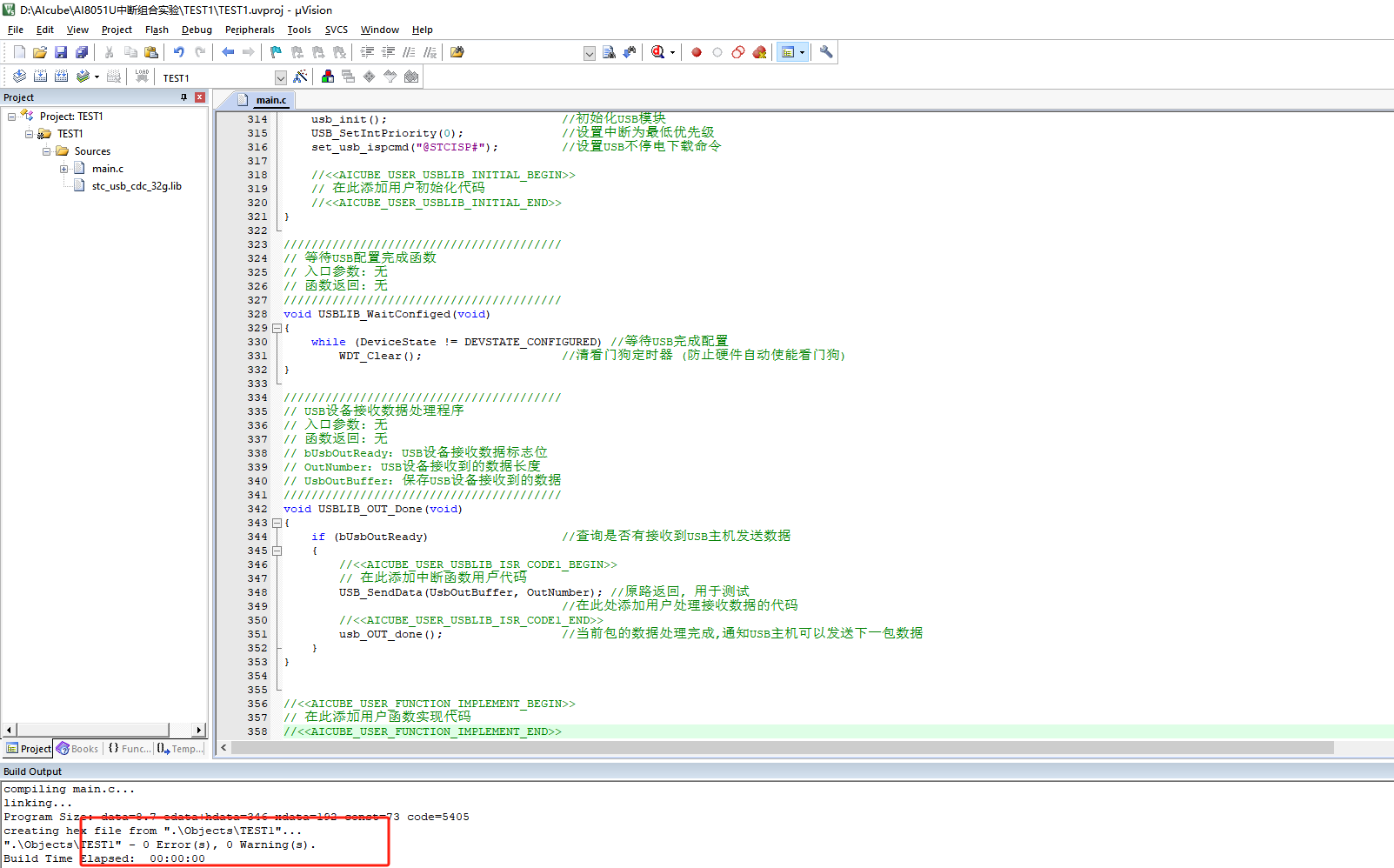Download to flash with the LOAD icon

(x=142, y=77)
